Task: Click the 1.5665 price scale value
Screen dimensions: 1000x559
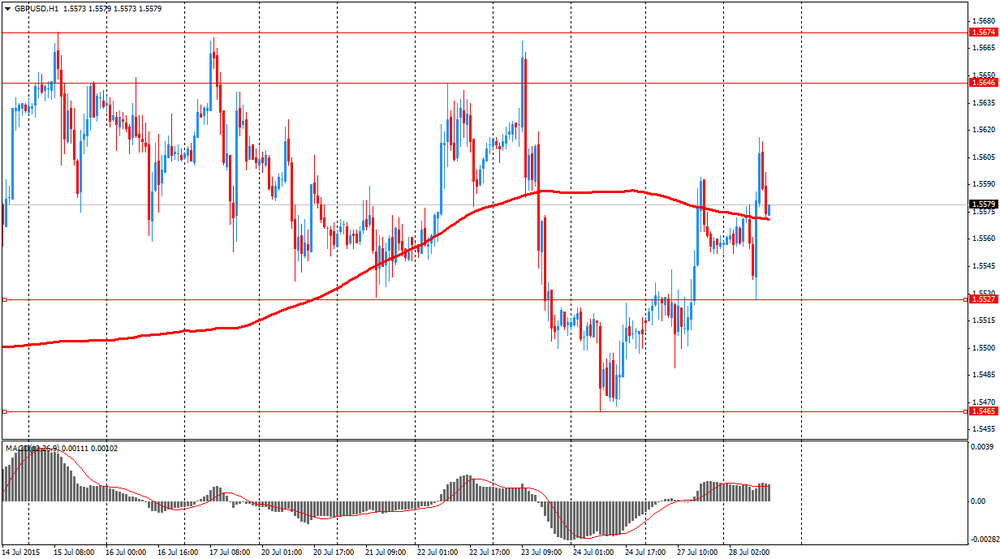Action: tap(983, 48)
